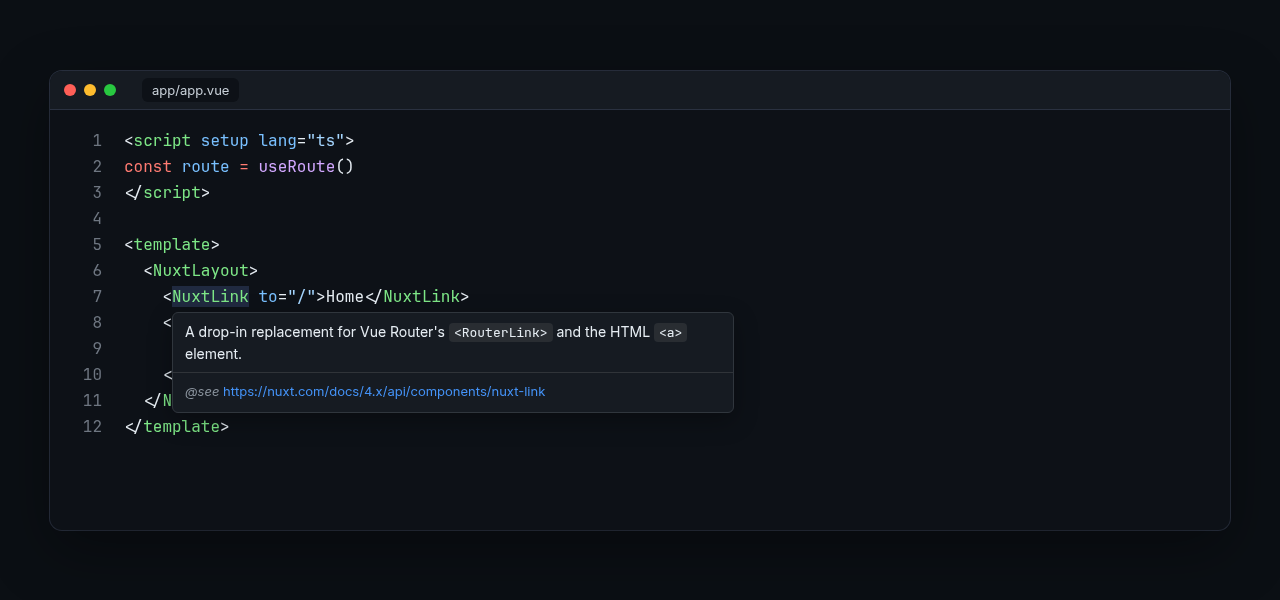Image resolution: width=1280 pixels, height=600 pixels.
Task: Click the lang attribute in the script tag
Action: pyautogui.click(x=278, y=140)
